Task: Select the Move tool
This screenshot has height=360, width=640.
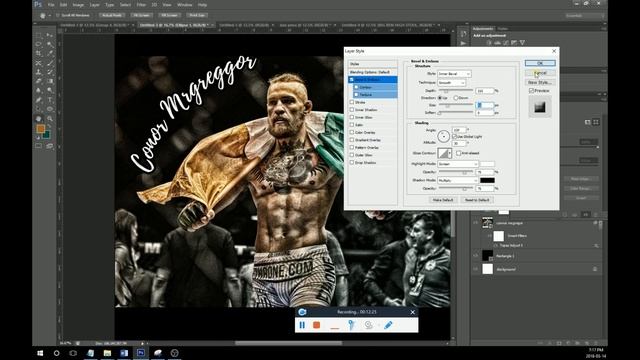Action: [49, 35]
